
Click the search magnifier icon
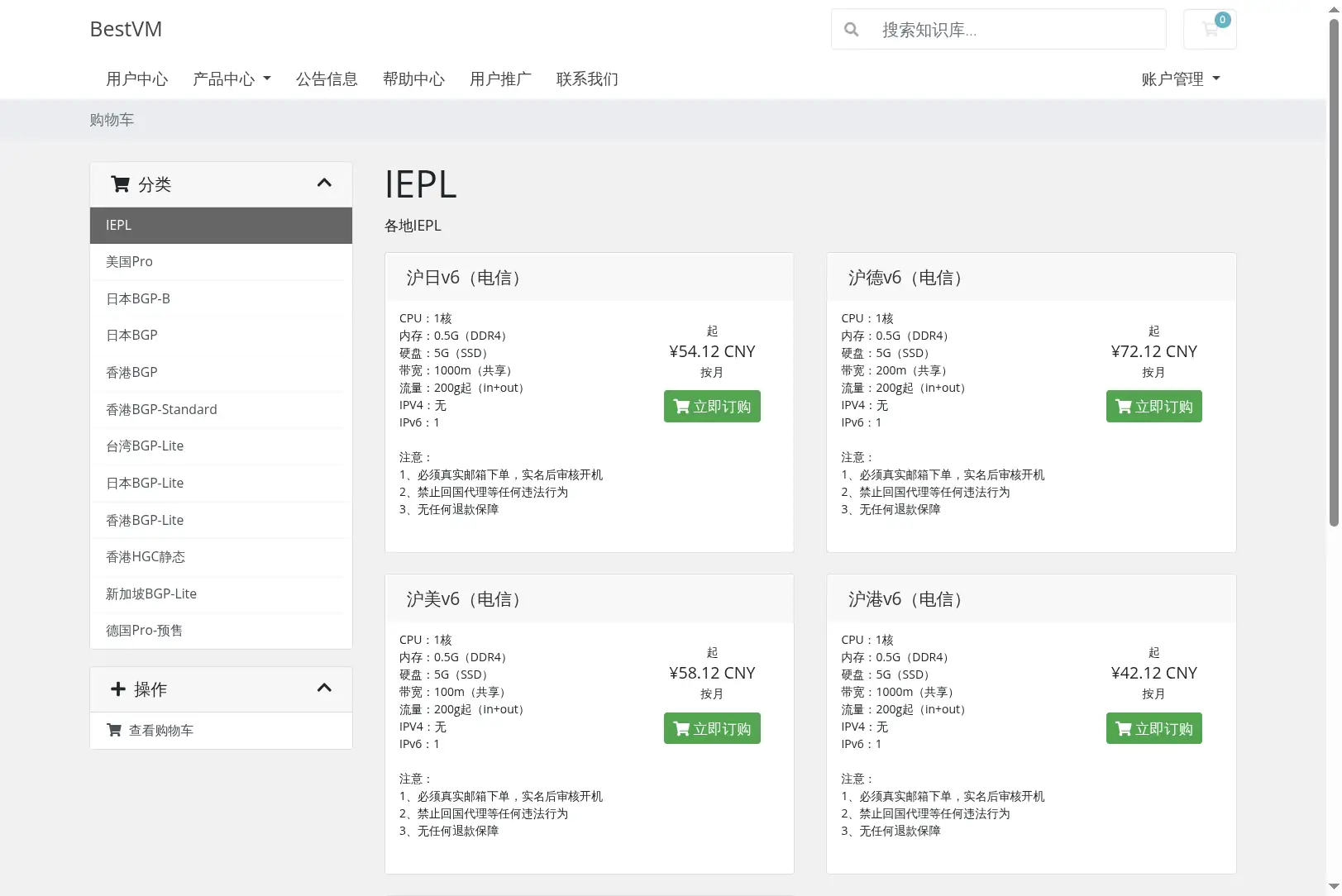851,30
